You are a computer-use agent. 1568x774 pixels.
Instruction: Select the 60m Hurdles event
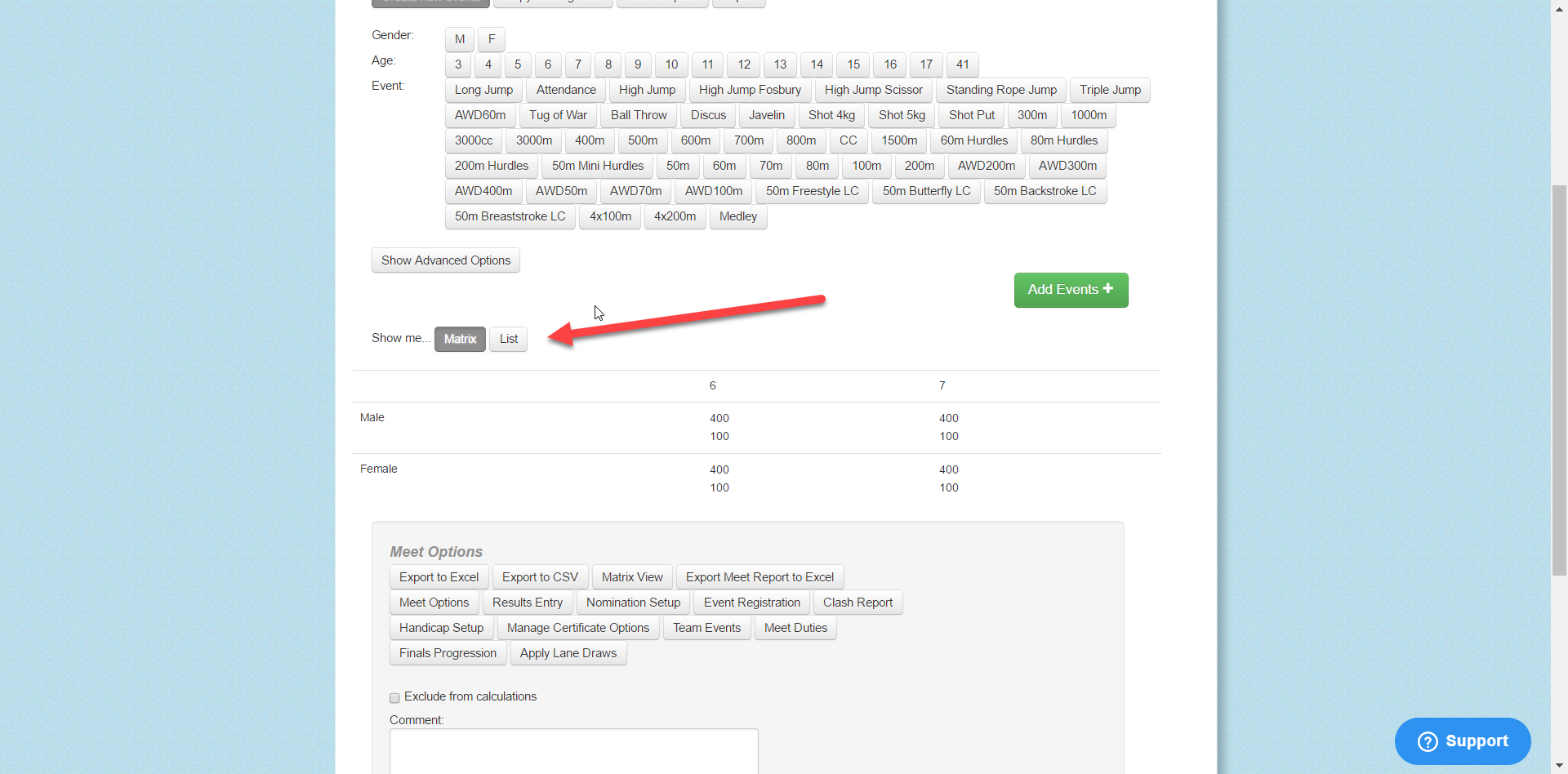pos(973,140)
